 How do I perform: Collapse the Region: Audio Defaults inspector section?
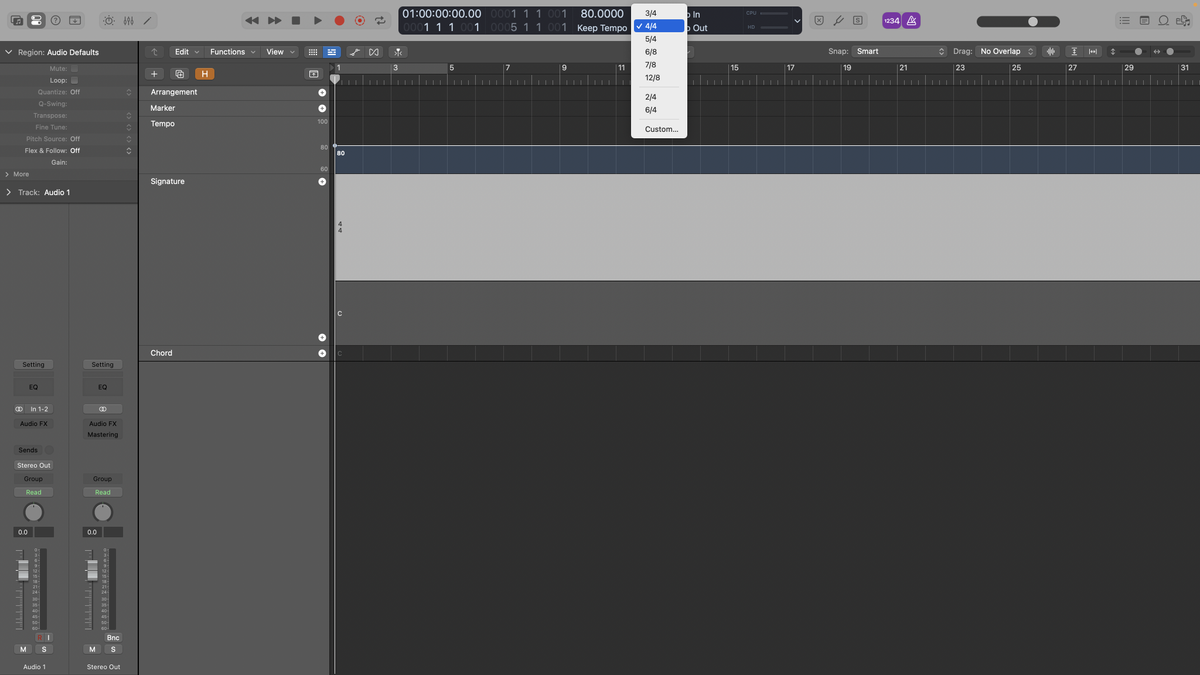coord(8,51)
